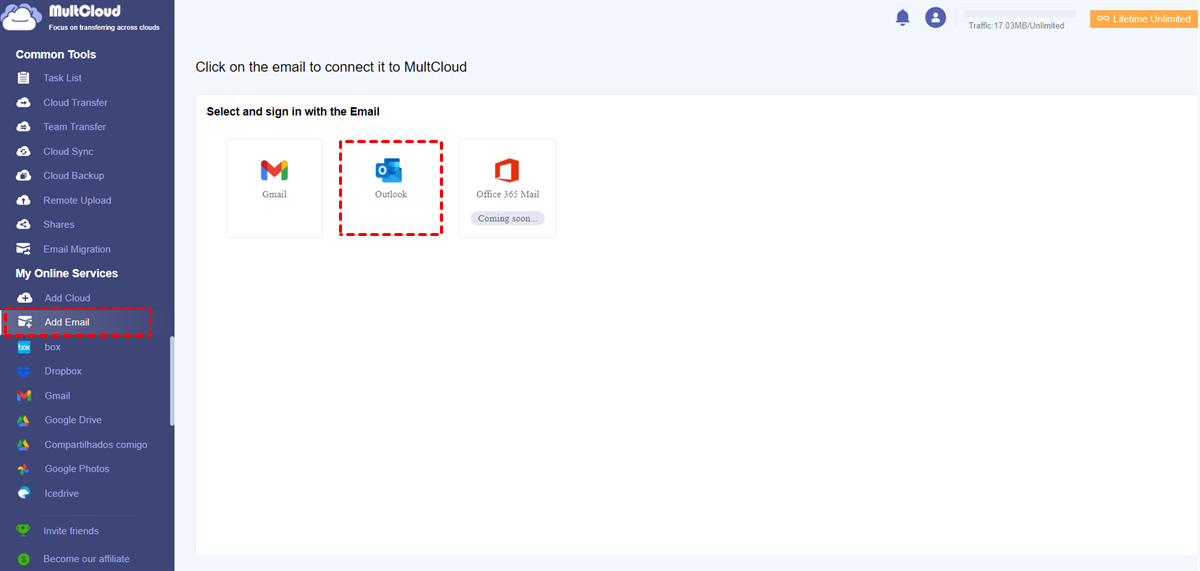Click the Shares icon

coord(23,225)
